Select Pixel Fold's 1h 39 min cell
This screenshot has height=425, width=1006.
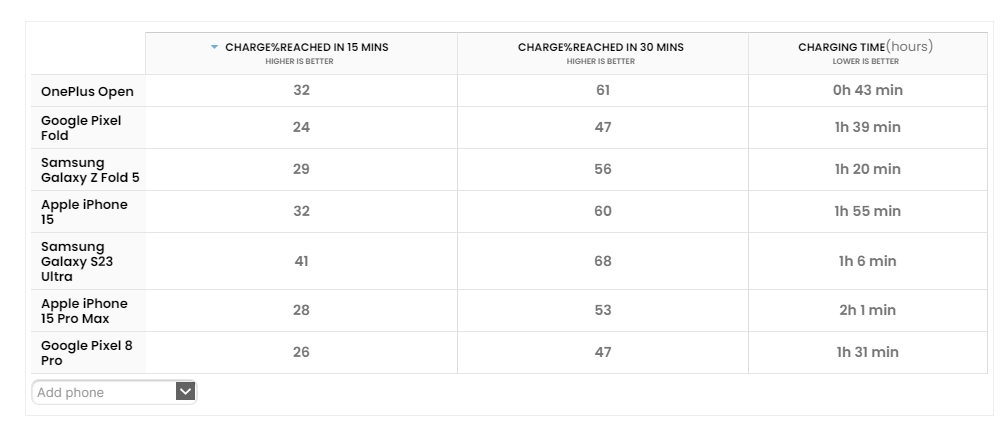(x=868, y=127)
